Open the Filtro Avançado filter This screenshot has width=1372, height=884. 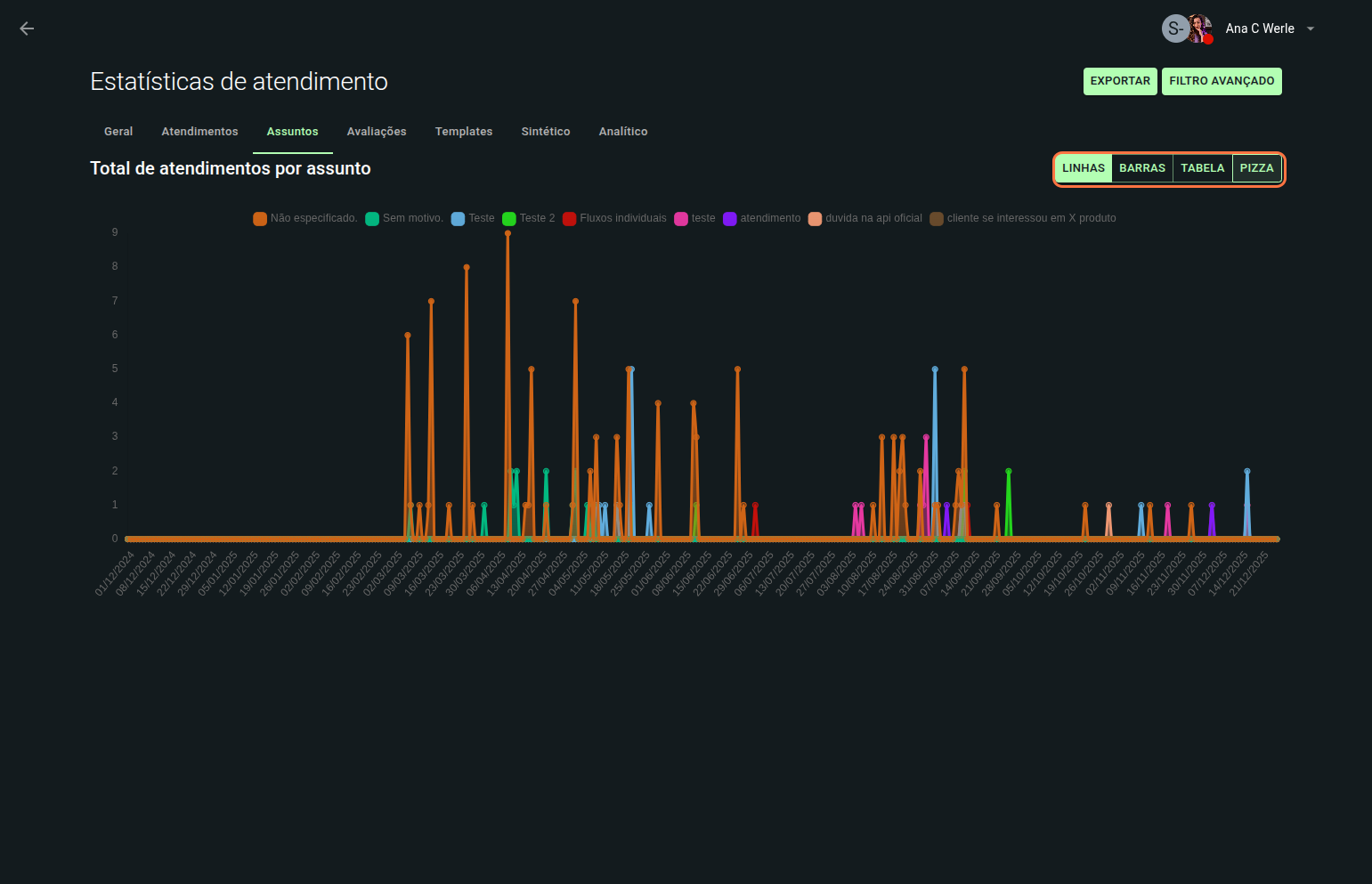(x=1222, y=81)
